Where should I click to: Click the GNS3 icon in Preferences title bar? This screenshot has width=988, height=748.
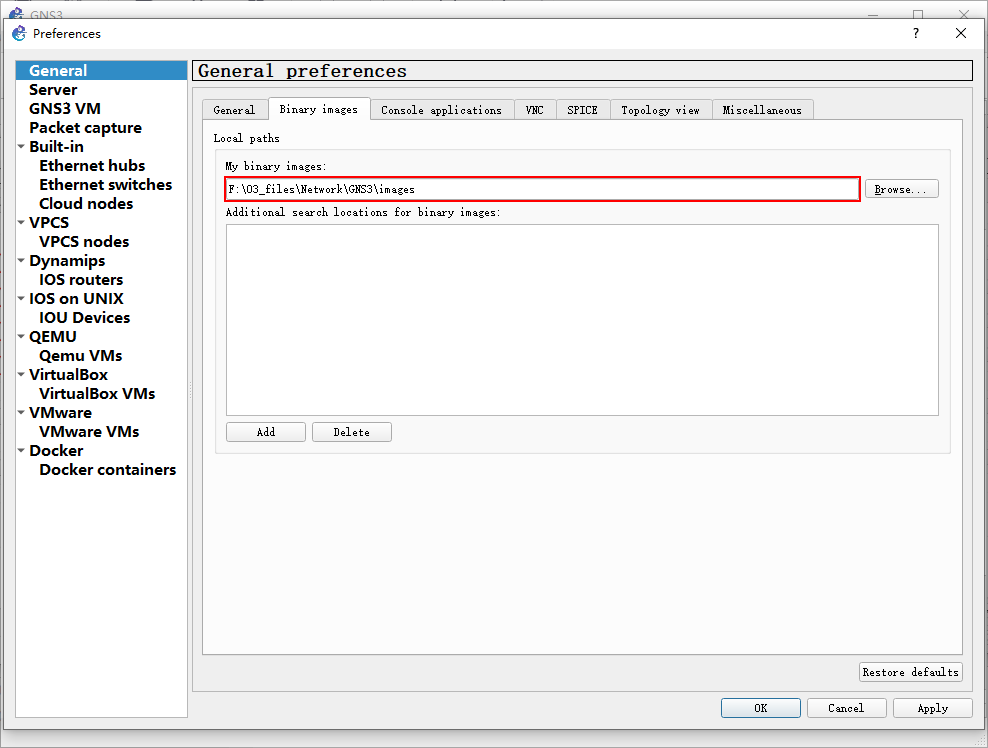click(x=19, y=33)
